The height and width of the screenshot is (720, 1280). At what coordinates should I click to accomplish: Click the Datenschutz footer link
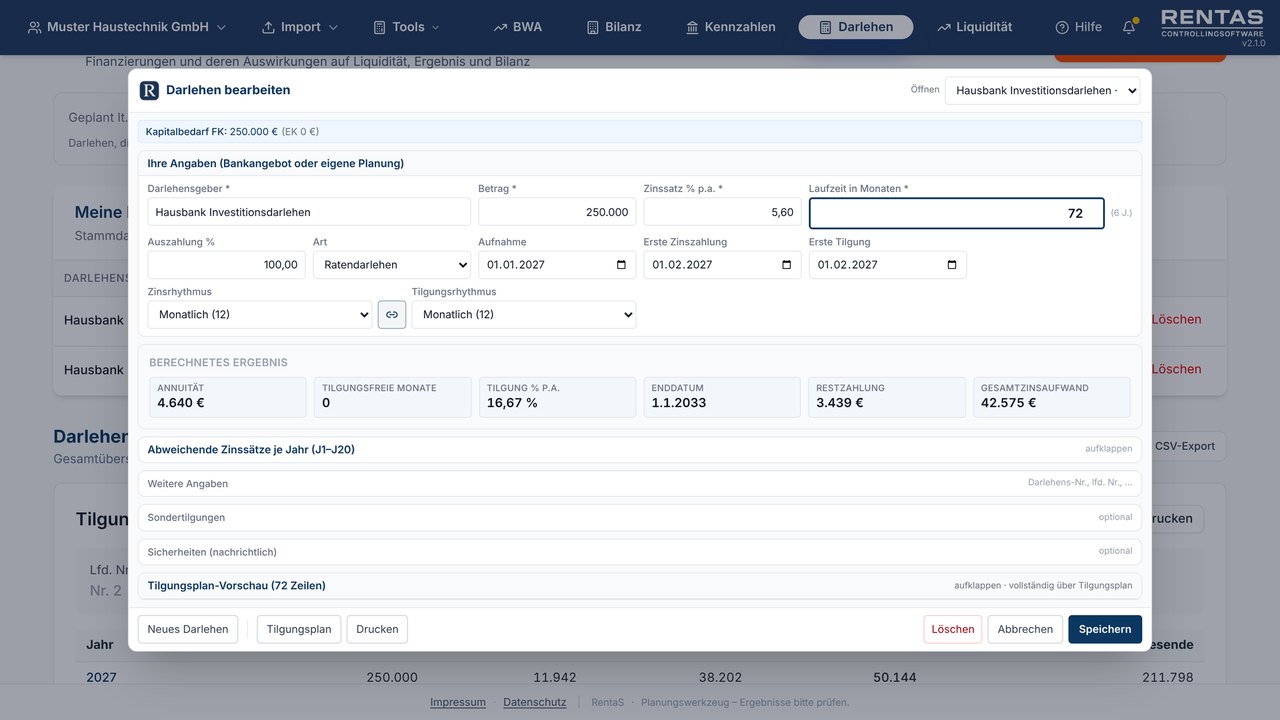coord(535,702)
